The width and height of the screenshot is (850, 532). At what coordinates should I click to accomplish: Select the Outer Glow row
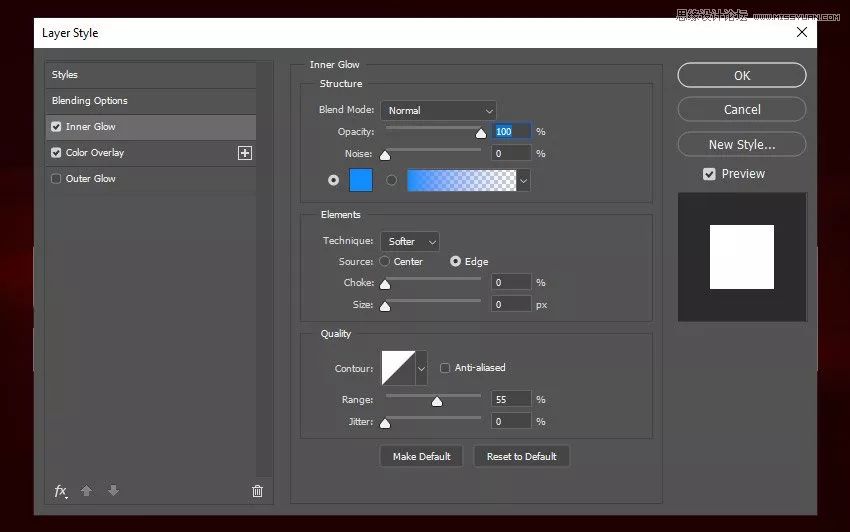[151, 179]
